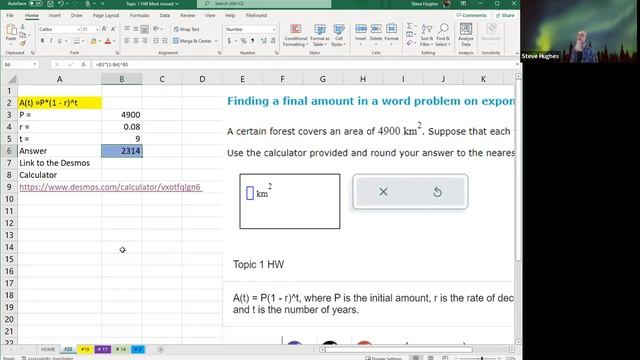The height and width of the screenshot is (360, 640).
Task: Click the Accounting dollar format icon
Action: tap(229, 41)
